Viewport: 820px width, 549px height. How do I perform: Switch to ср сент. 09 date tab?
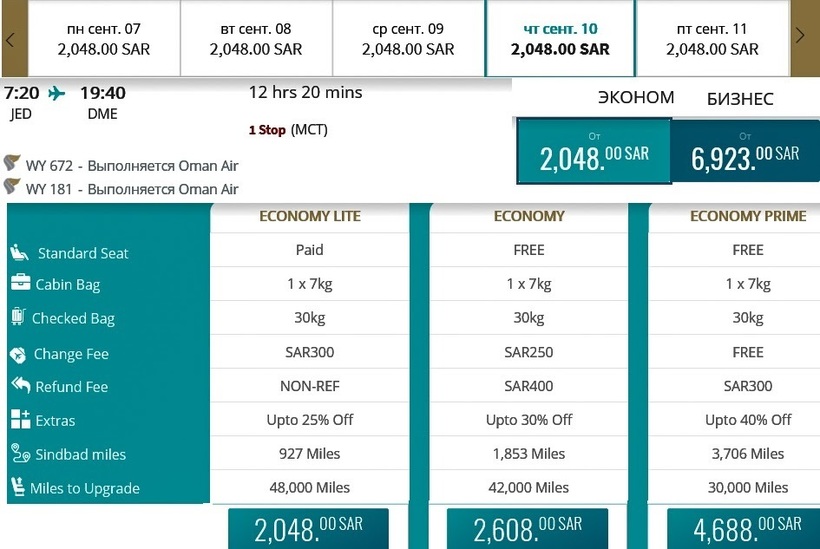[408, 39]
